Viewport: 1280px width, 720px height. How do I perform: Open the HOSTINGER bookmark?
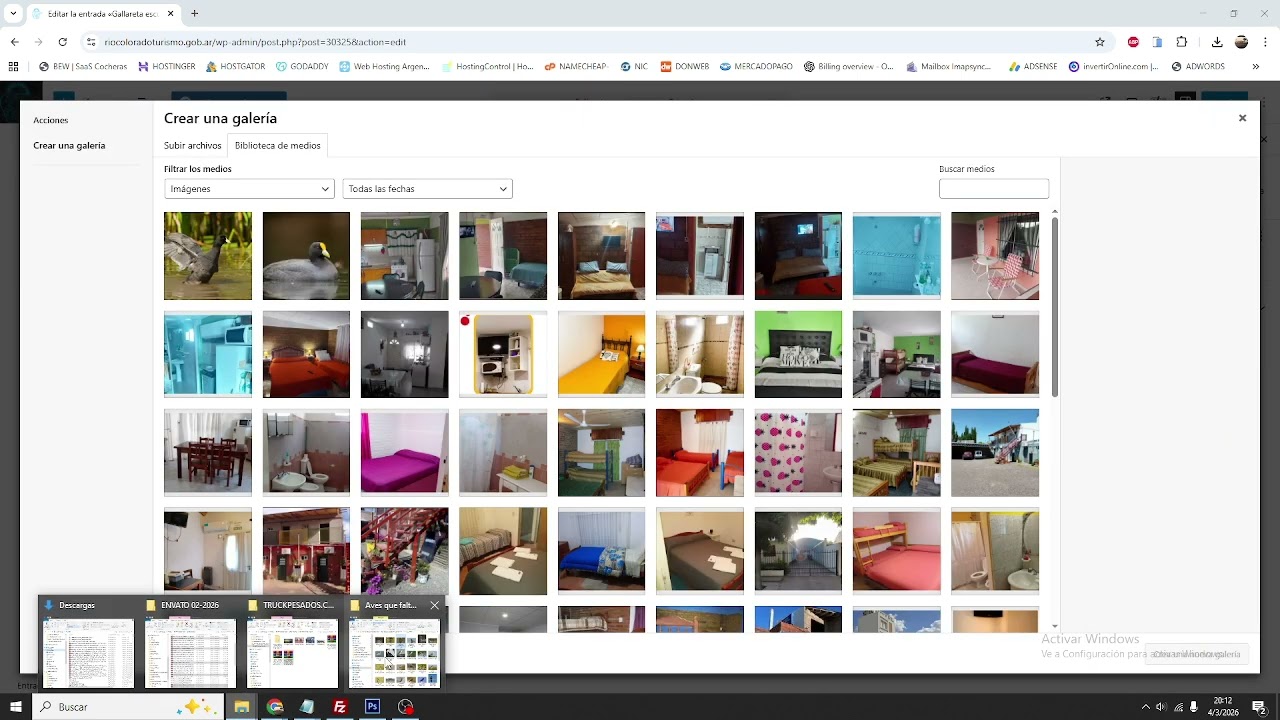point(166,67)
